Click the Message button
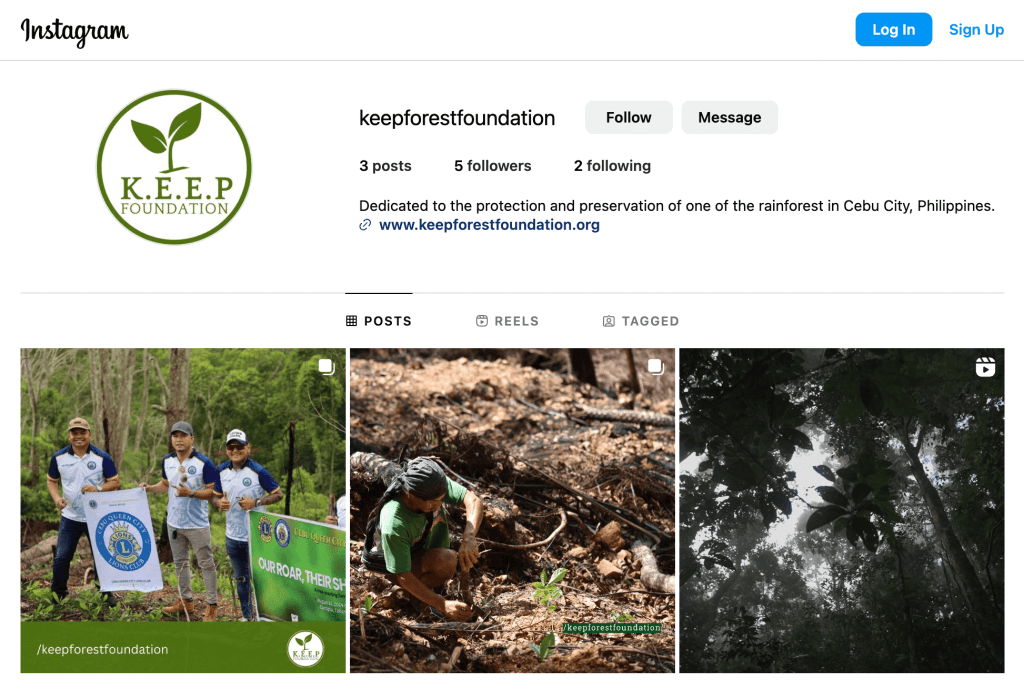Screen dimensions: 1024x690 [729, 118]
